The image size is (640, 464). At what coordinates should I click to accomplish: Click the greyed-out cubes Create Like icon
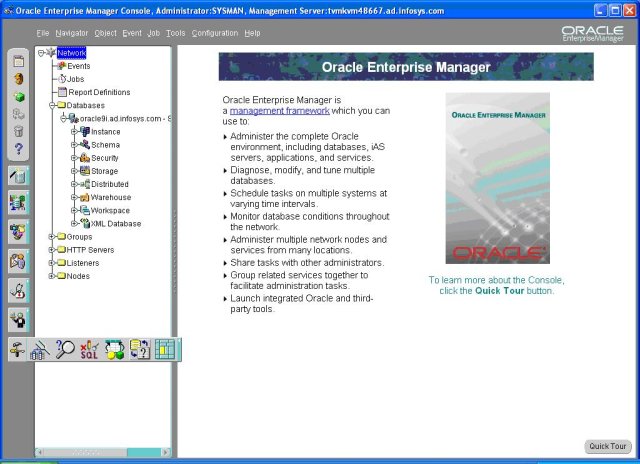(x=19, y=114)
